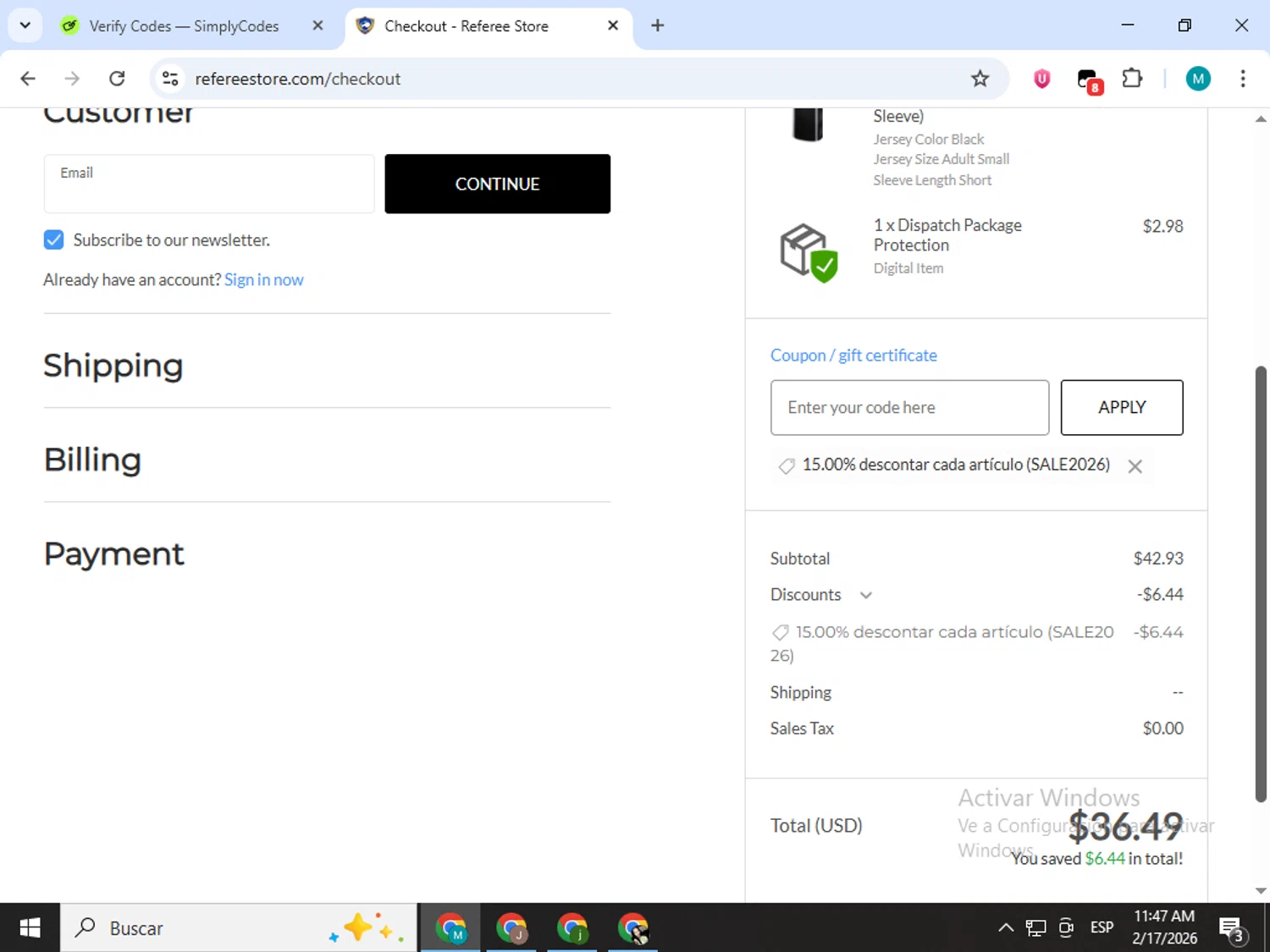Show hidden system tray icons
The height and width of the screenshot is (952, 1270).
coord(1005,928)
